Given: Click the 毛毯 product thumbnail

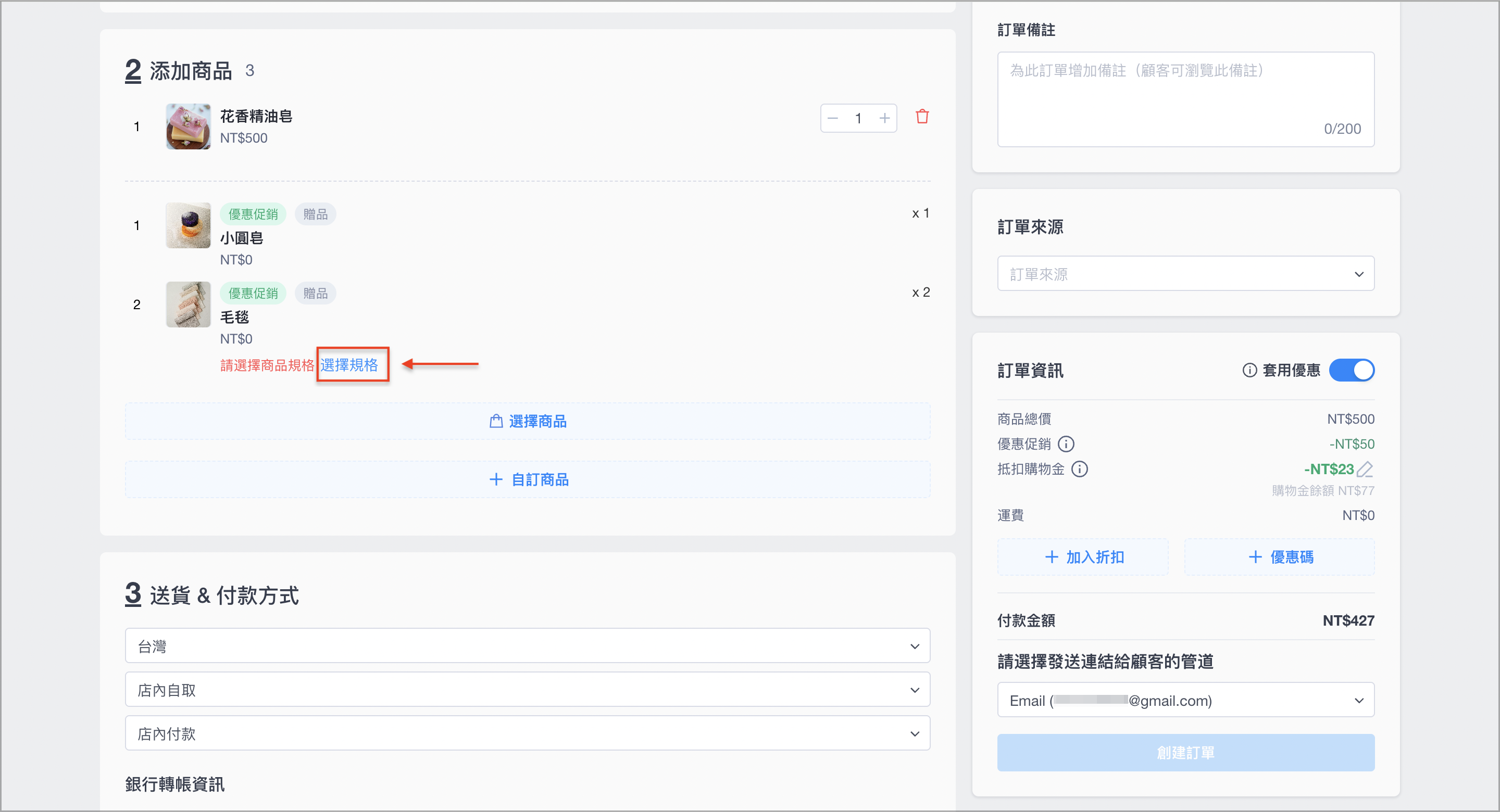Looking at the screenshot, I should point(188,304).
